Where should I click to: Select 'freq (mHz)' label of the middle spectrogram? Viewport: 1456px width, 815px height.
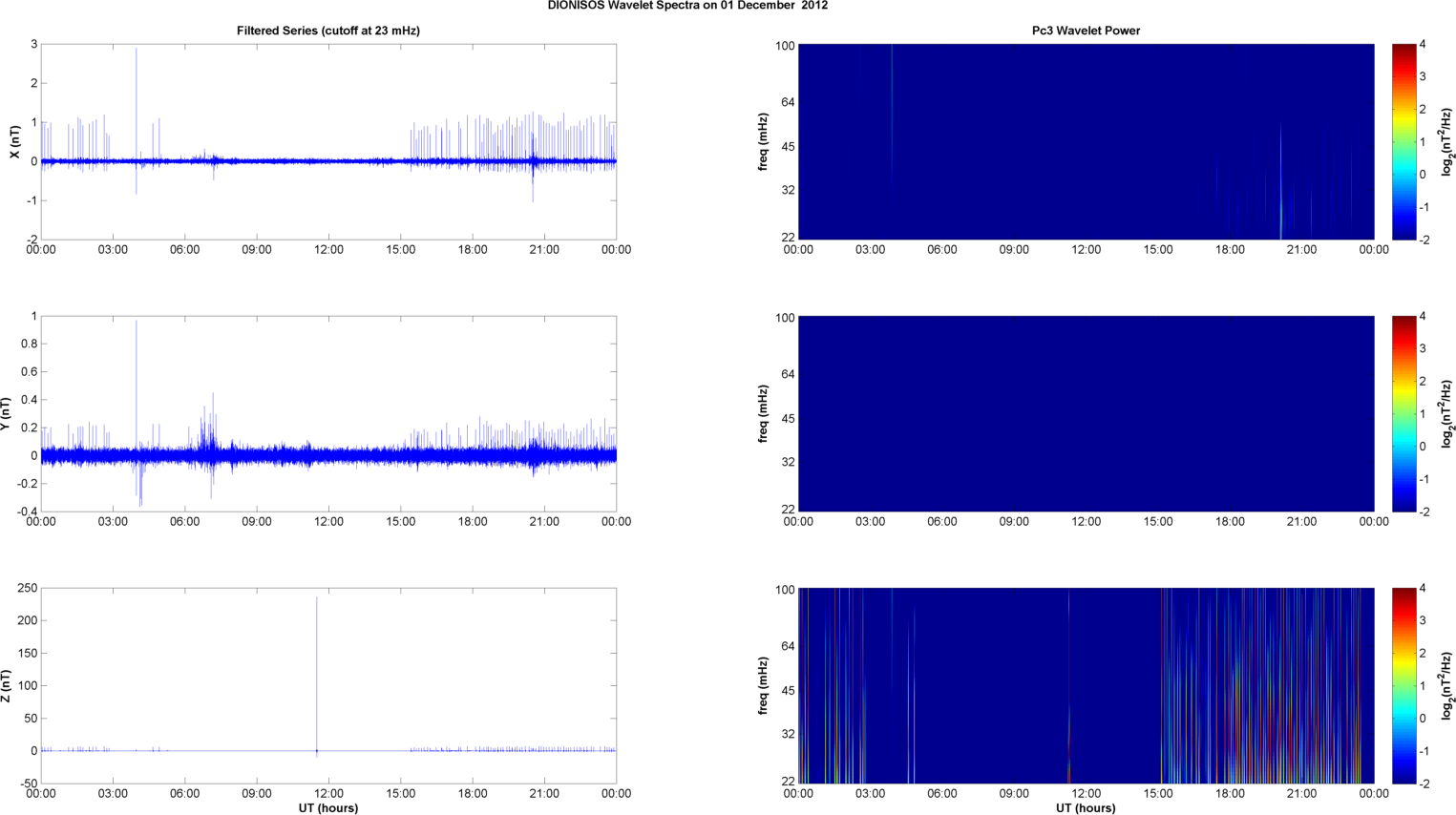[x=764, y=414]
